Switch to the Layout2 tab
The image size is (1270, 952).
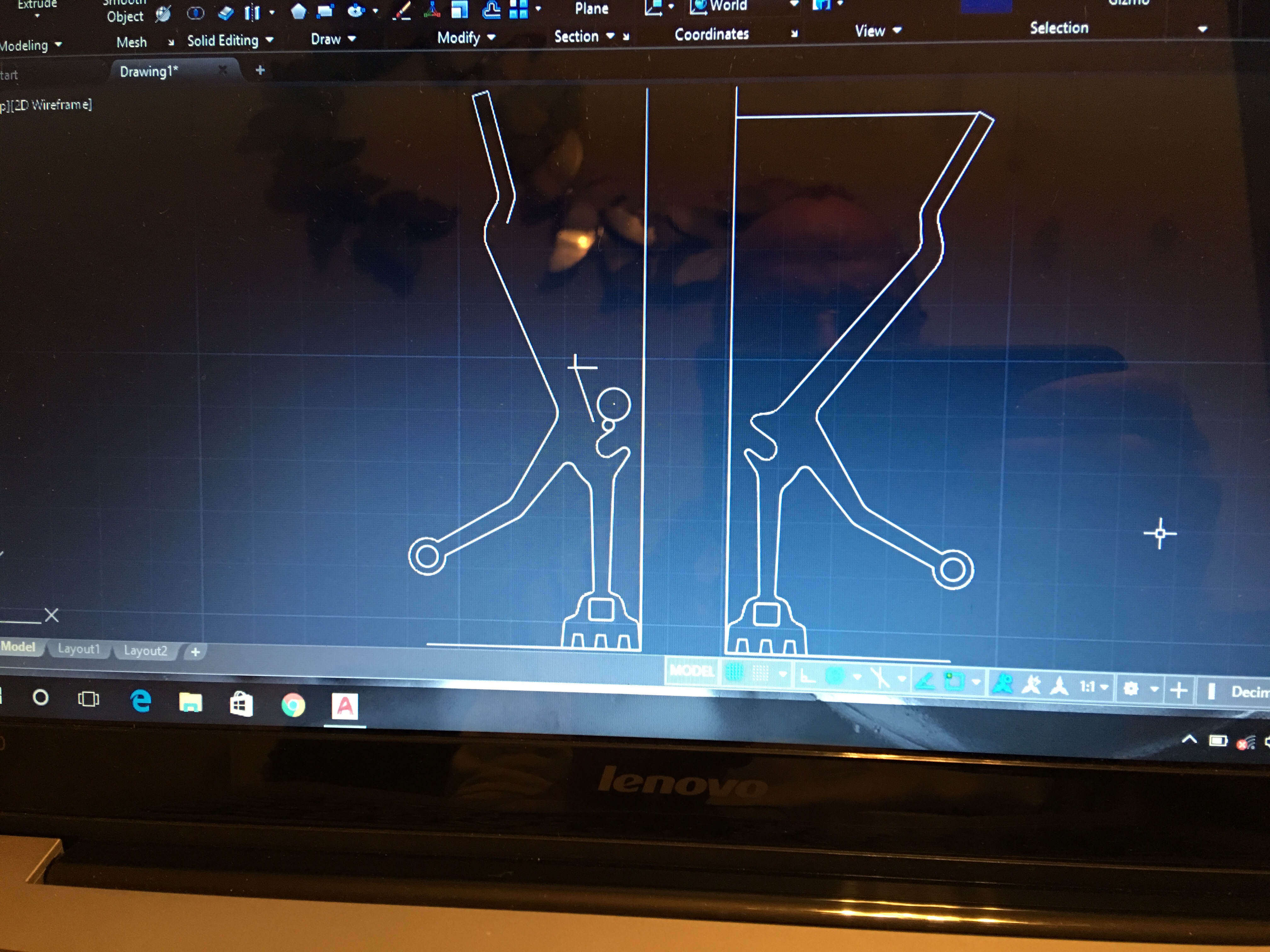point(145,651)
